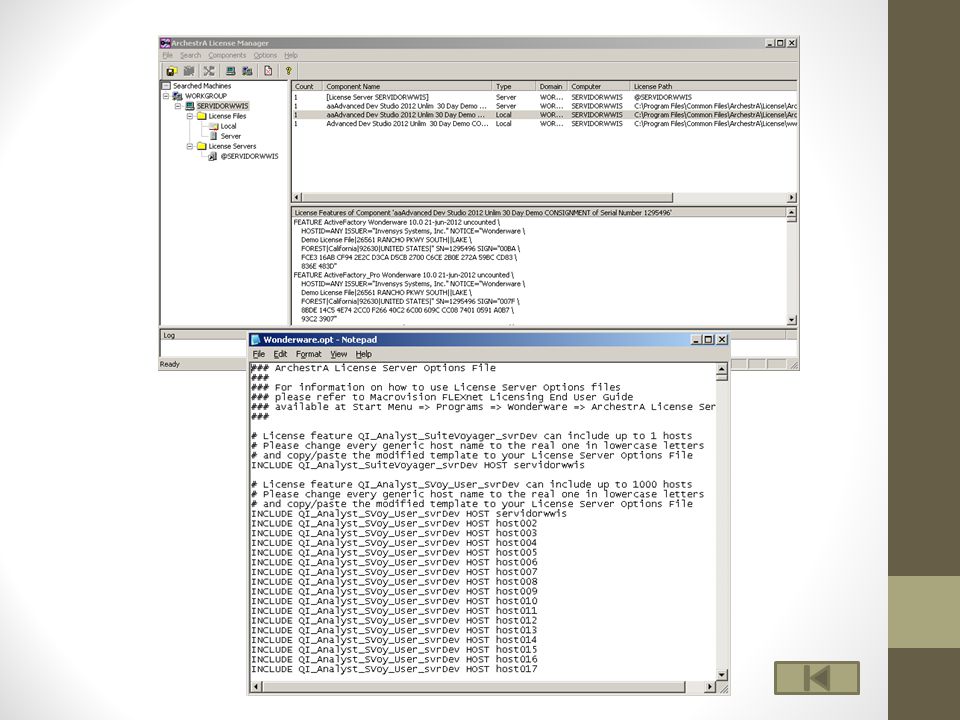The width and height of the screenshot is (960, 720).
Task: Open File menu in Notepad
Action: coord(259,354)
